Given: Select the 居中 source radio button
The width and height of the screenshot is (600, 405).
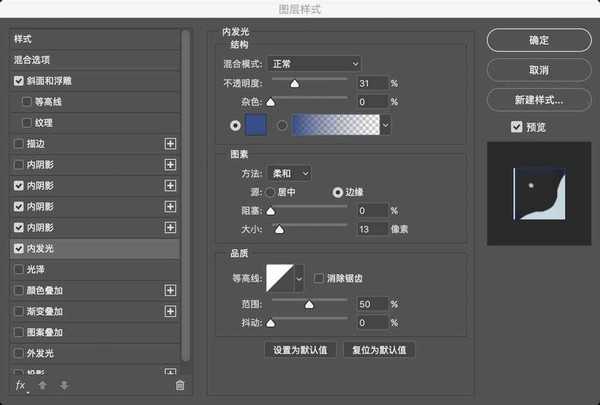Looking at the screenshot, I should click(269, 191).
